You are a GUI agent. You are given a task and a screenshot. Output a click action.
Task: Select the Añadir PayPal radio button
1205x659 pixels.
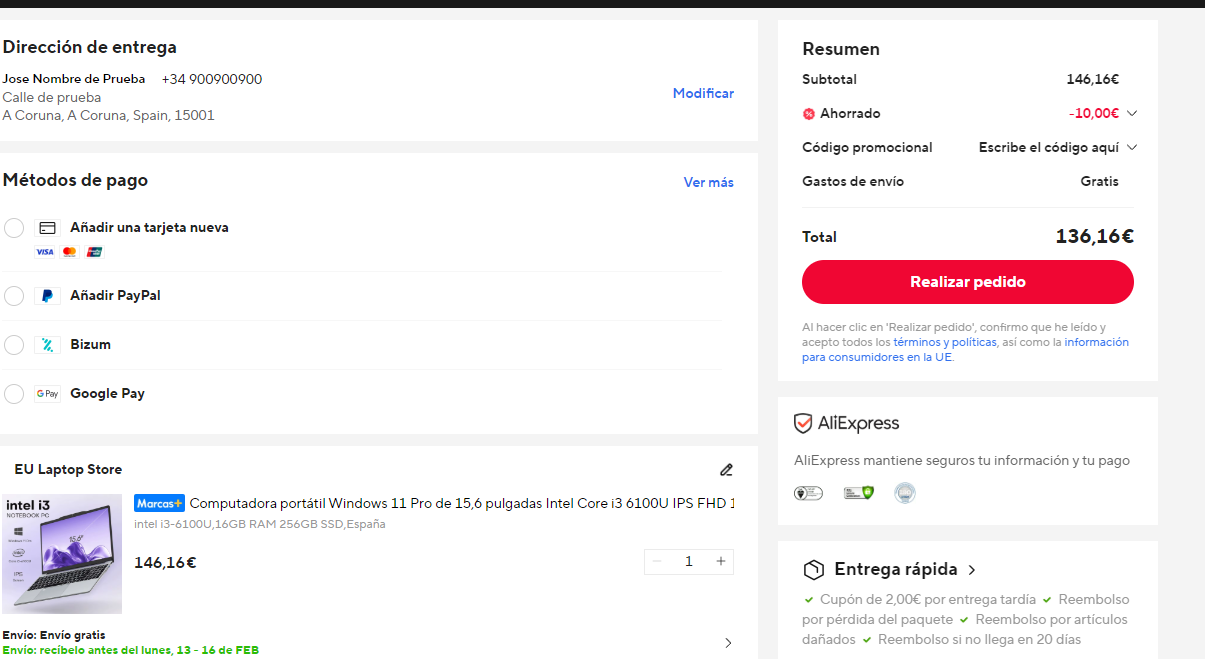pyautogui.click(x=14, y=296)
